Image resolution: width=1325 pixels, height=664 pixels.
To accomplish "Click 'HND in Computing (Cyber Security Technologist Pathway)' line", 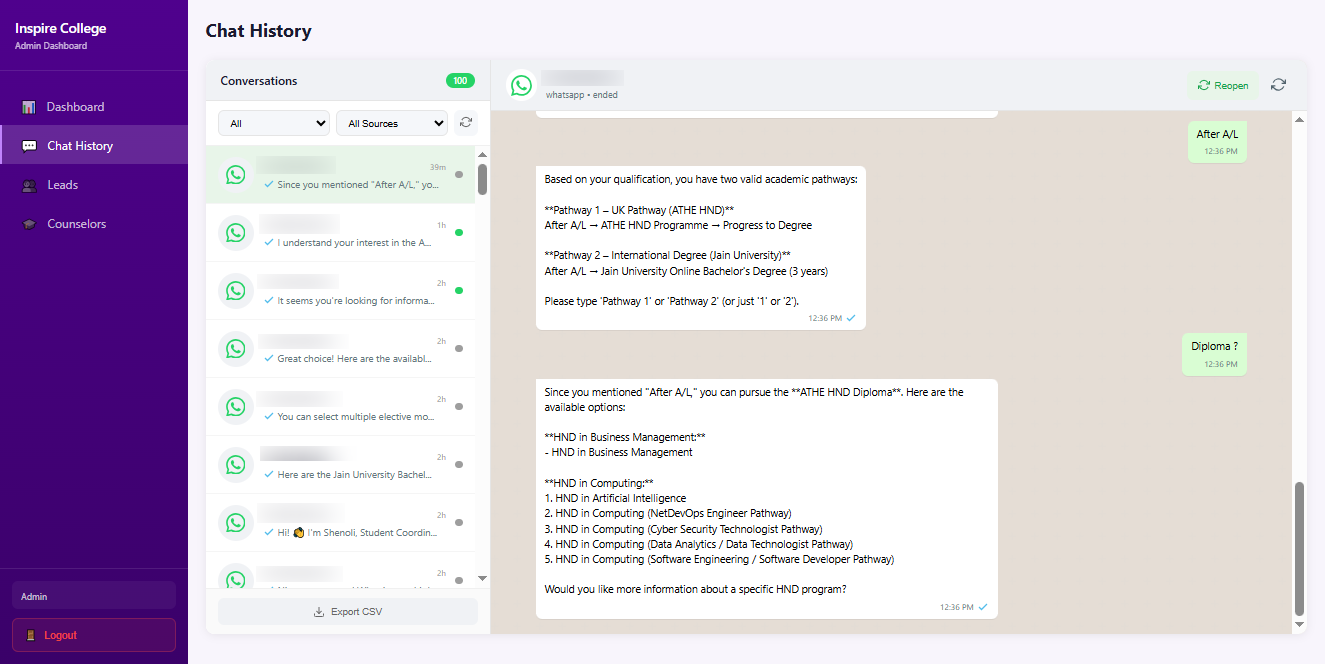I will click(x=684, y=529).
